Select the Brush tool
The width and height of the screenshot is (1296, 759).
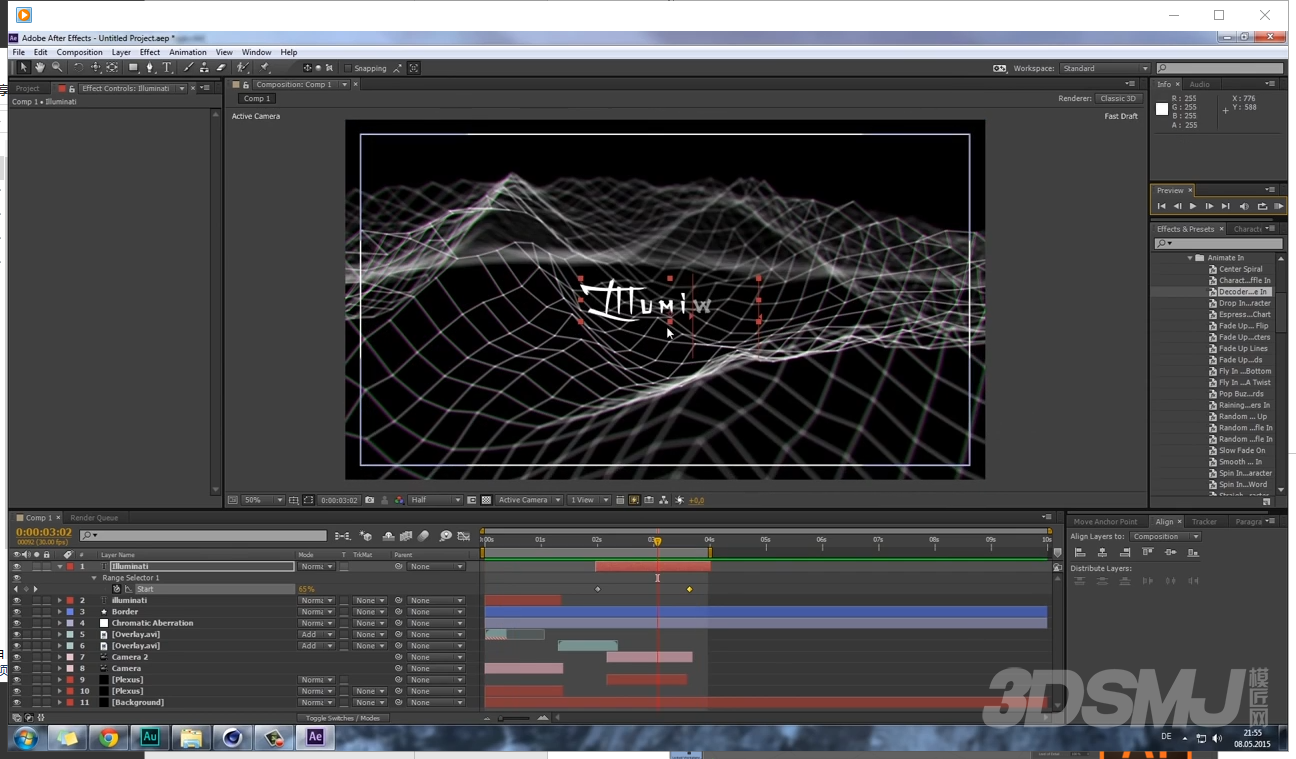[x=188, y=68]
